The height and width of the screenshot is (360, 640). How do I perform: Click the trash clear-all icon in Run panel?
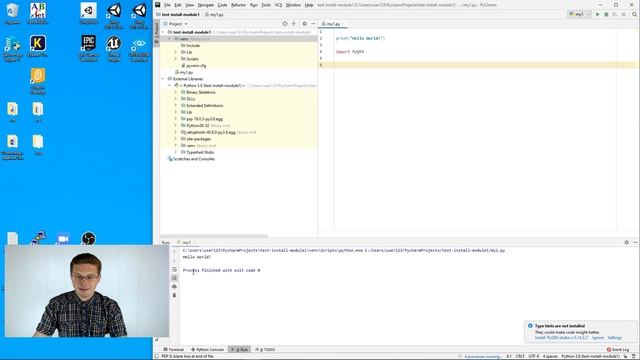point(174,295)
